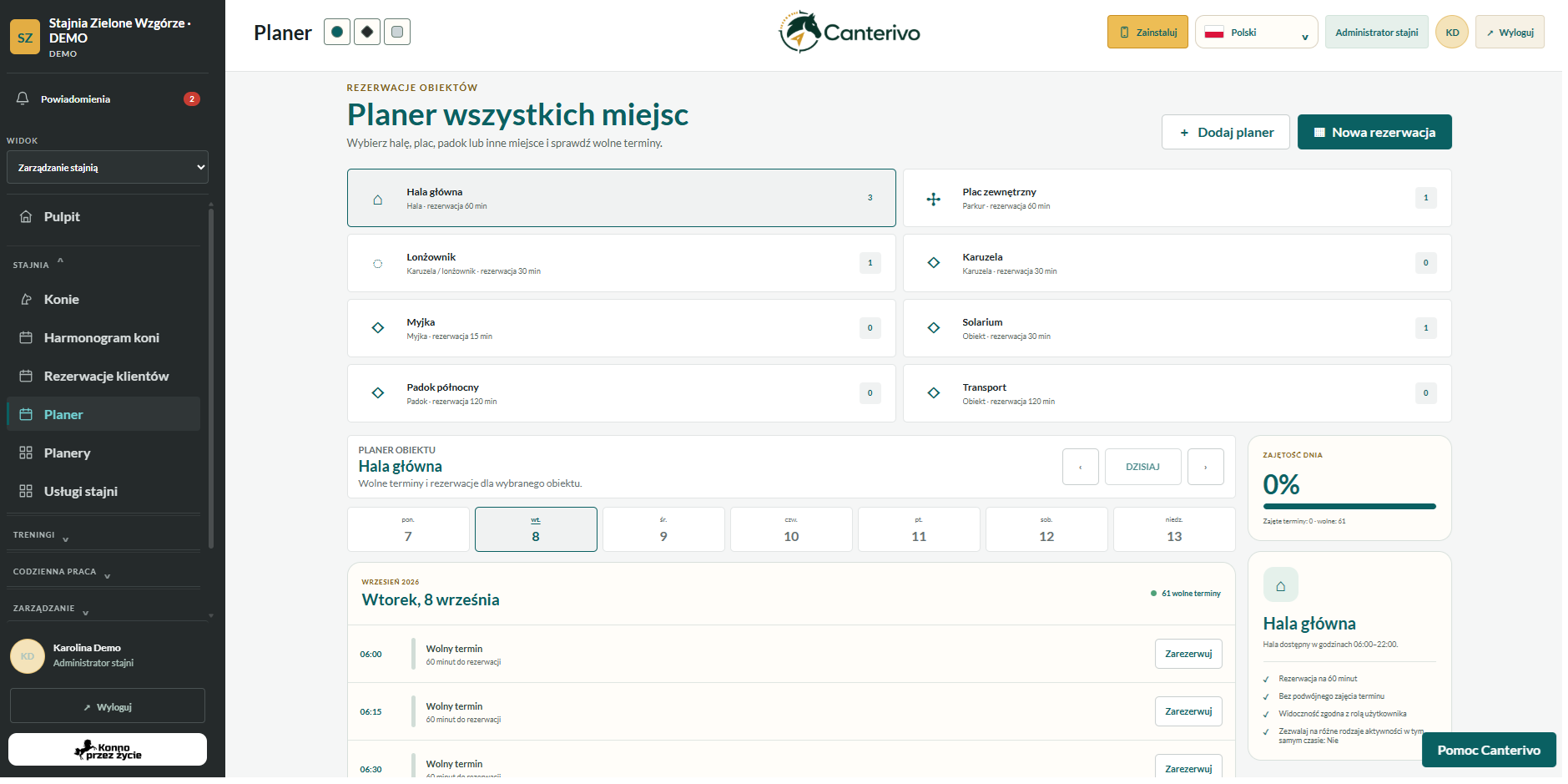Expand the Treningi sidebar section

click(x=41, y=535)
